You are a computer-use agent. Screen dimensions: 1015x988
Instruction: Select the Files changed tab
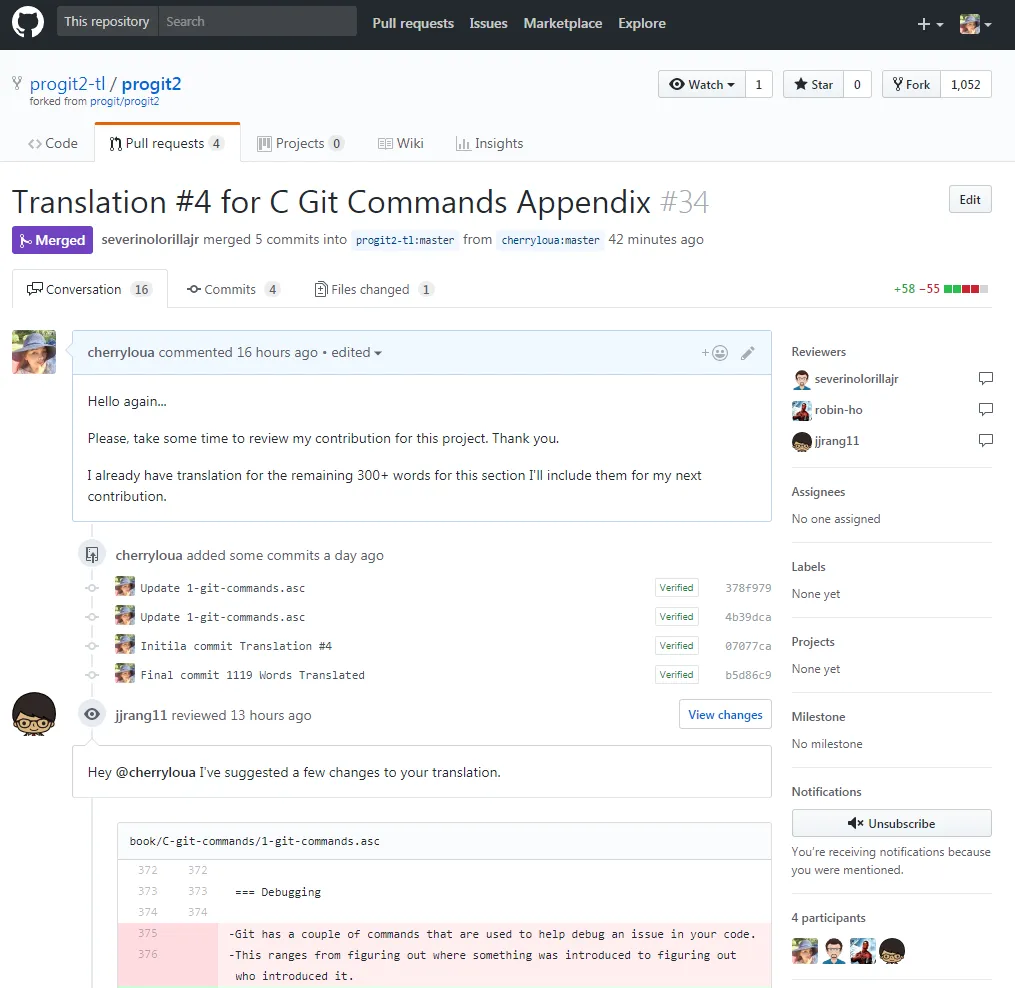374,289
